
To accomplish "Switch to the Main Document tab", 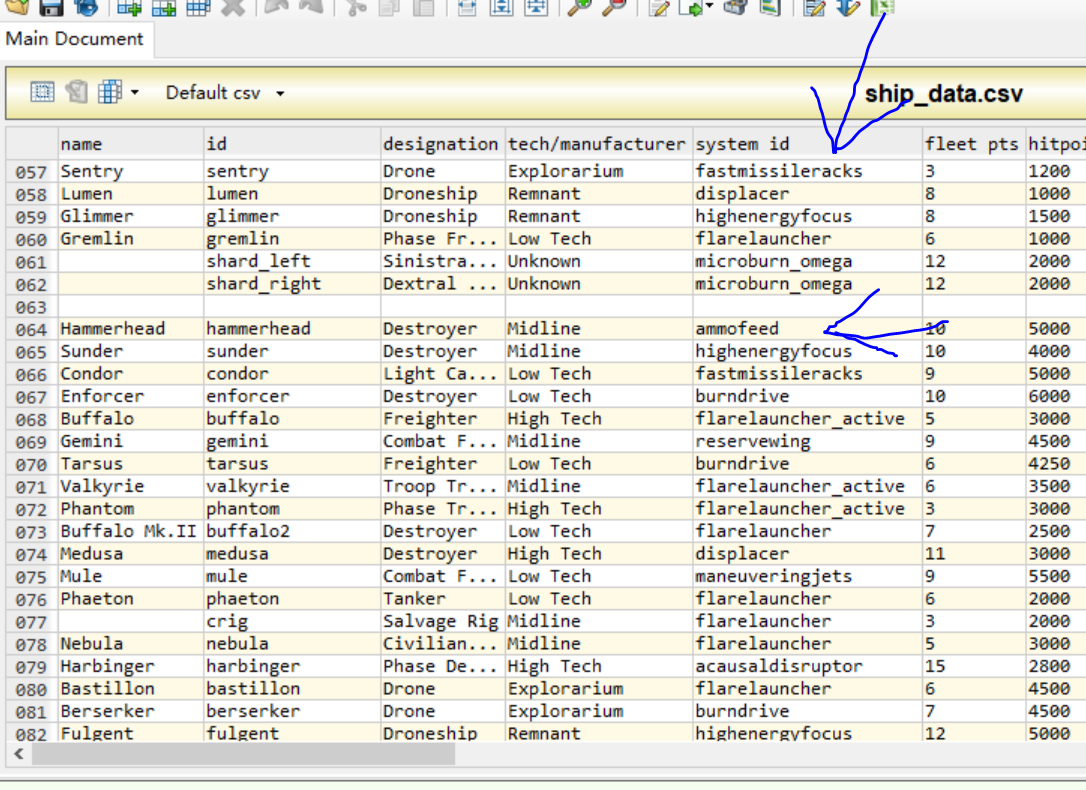I will (x=75, y=39).
